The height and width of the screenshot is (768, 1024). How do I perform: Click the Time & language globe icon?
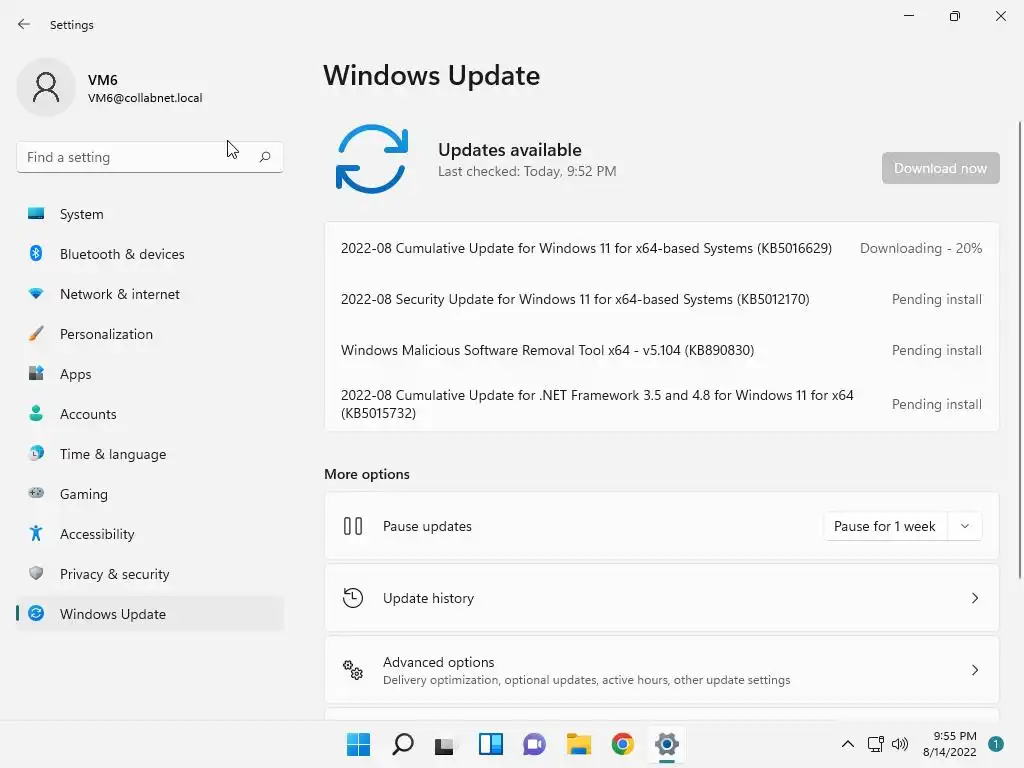[36, 453]
